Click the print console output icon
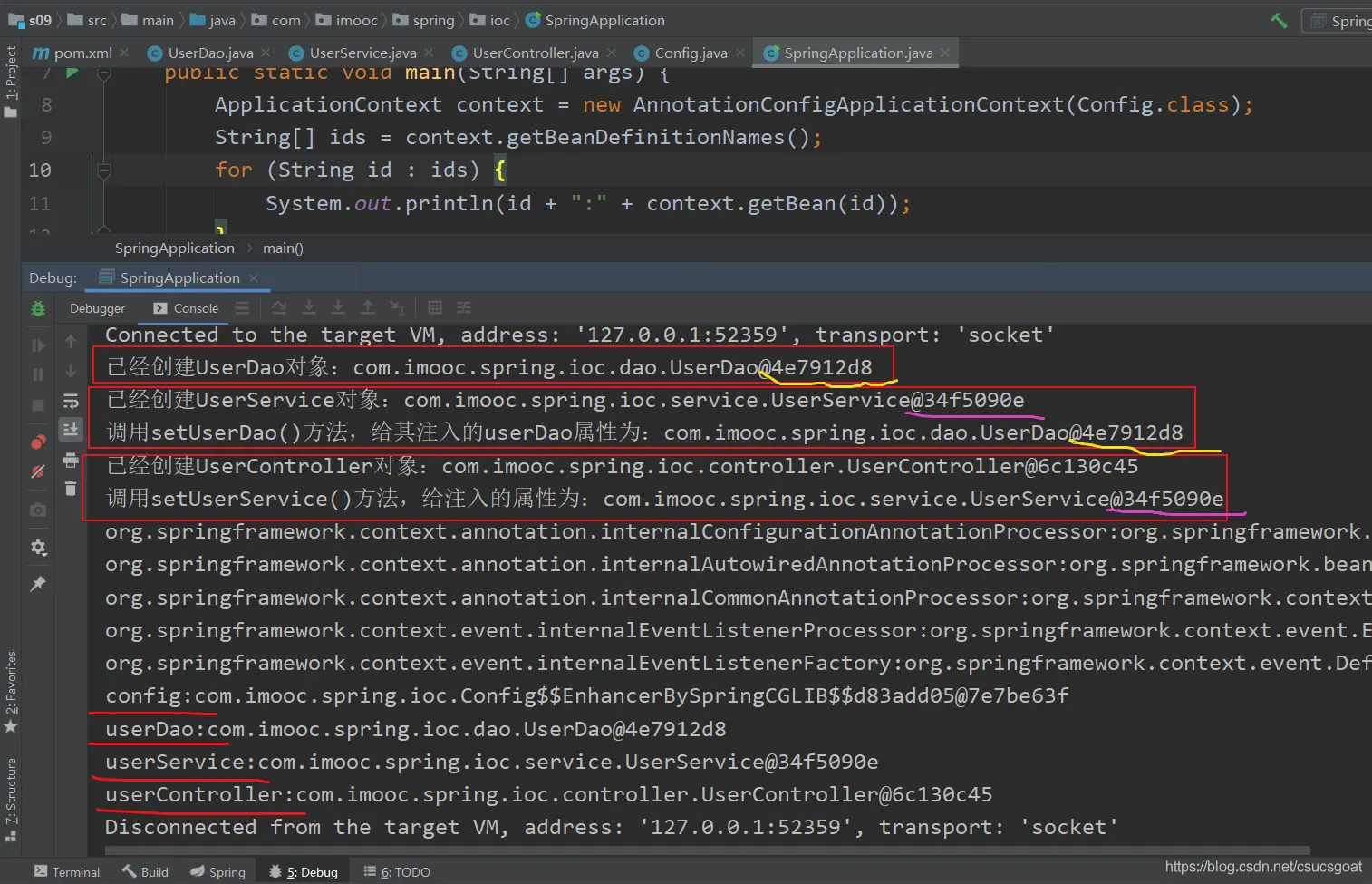 pos(71,461)
